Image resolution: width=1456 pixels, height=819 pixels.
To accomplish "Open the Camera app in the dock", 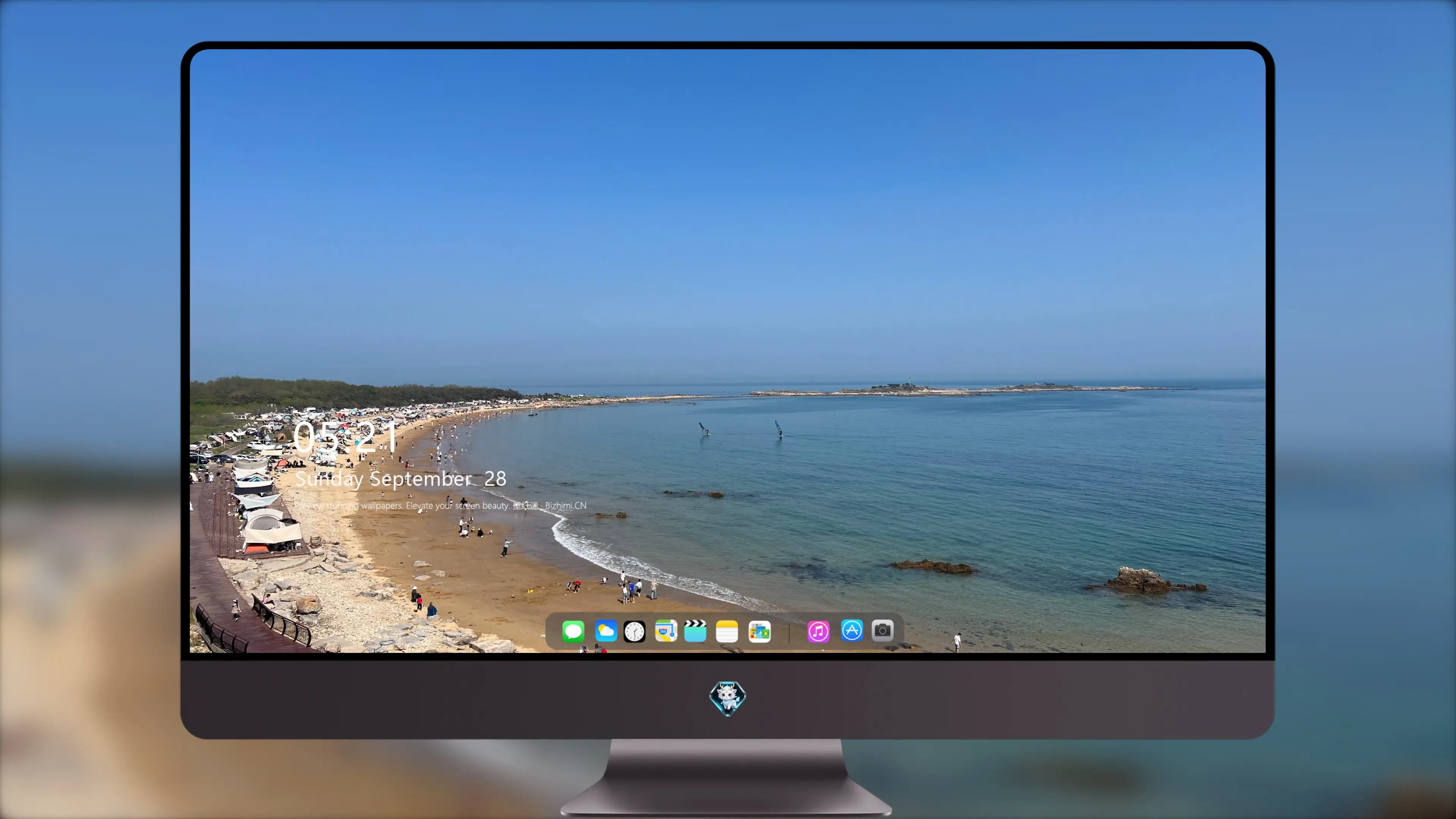I will tap(882, 630).
